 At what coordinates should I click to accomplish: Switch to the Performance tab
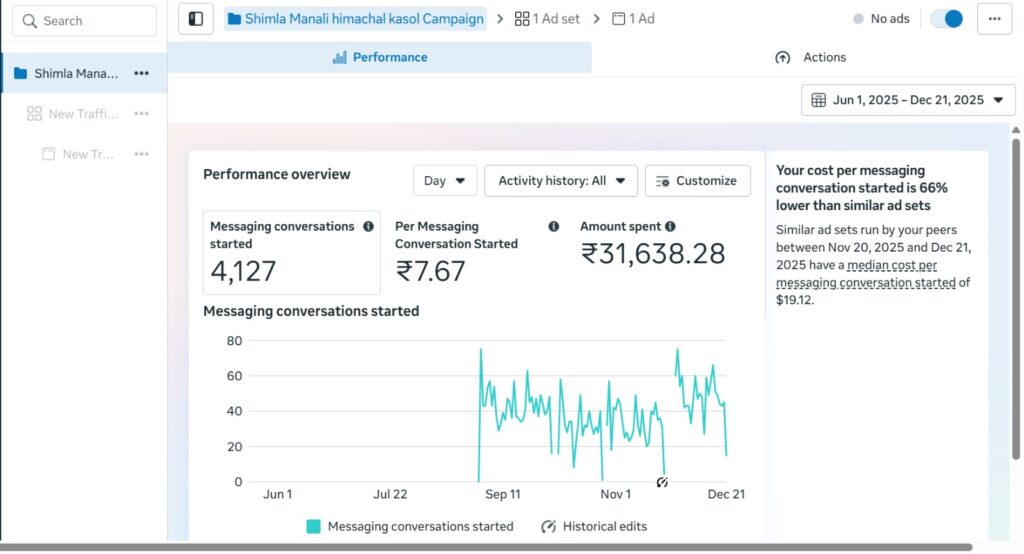click(x=380, y=58)
